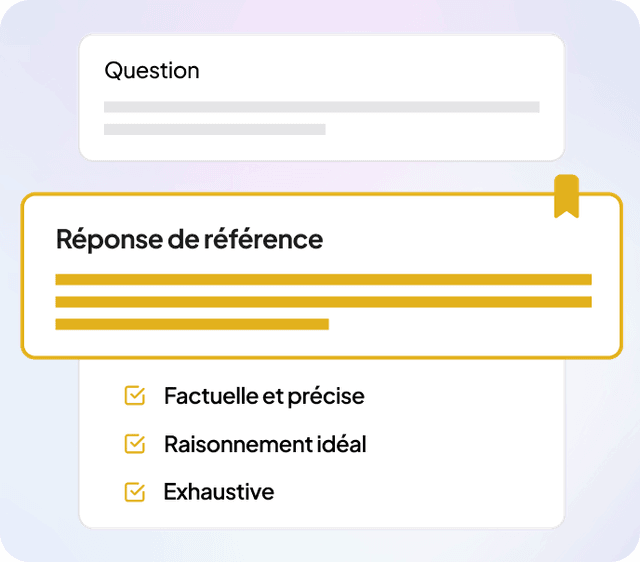Toggle the "Factuelle et précise" checkbox
640x562 pixels.
(x=135, y=395)
